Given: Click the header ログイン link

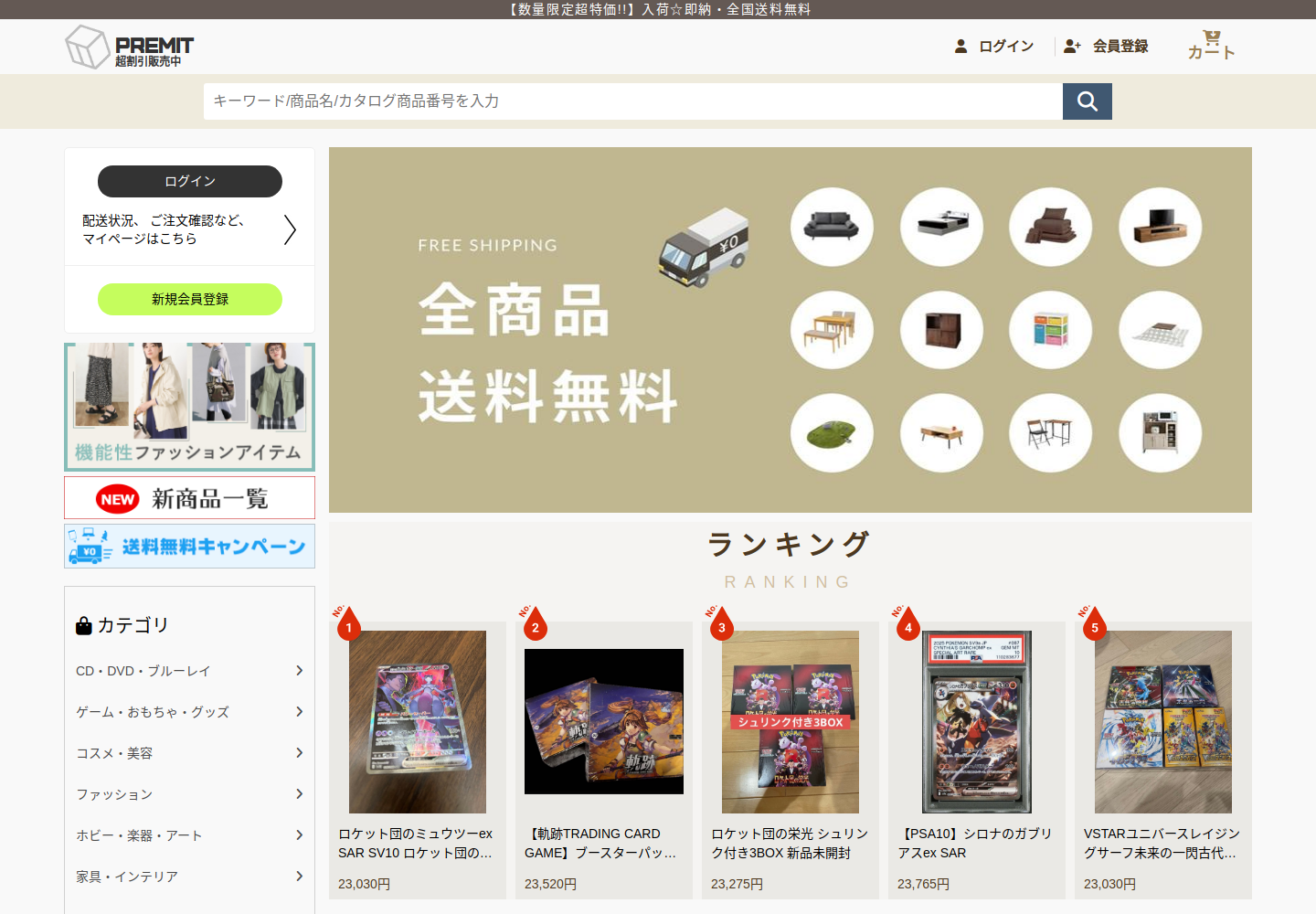Looking at the screenshot, I should click(x=1006, y=46).
